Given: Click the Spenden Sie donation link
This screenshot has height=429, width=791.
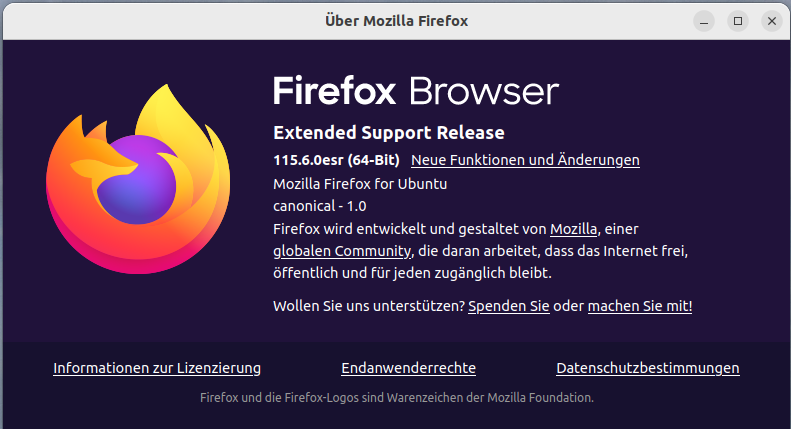Looking at the screenshot, I should point(508,306).
